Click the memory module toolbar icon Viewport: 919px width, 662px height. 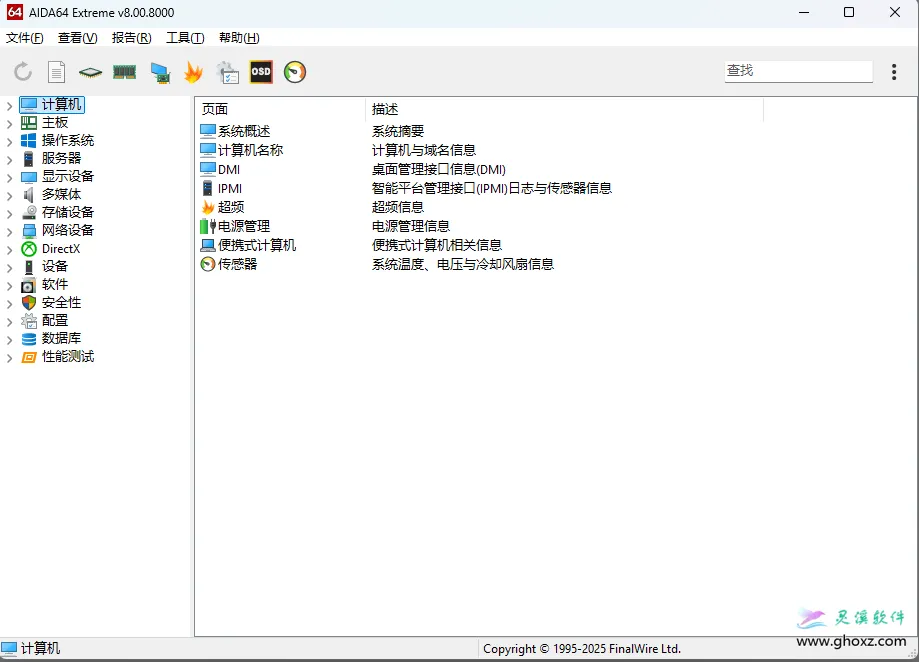[125, 72]
